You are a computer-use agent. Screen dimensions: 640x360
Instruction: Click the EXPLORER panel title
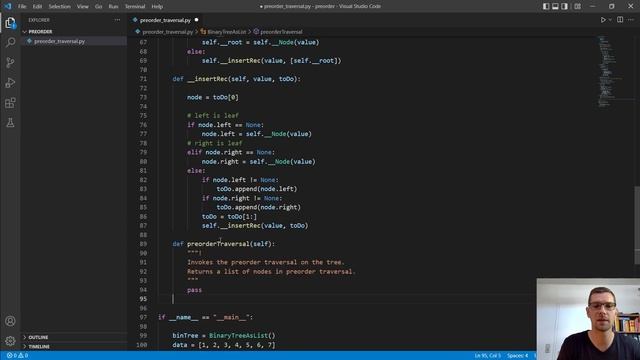39,20
